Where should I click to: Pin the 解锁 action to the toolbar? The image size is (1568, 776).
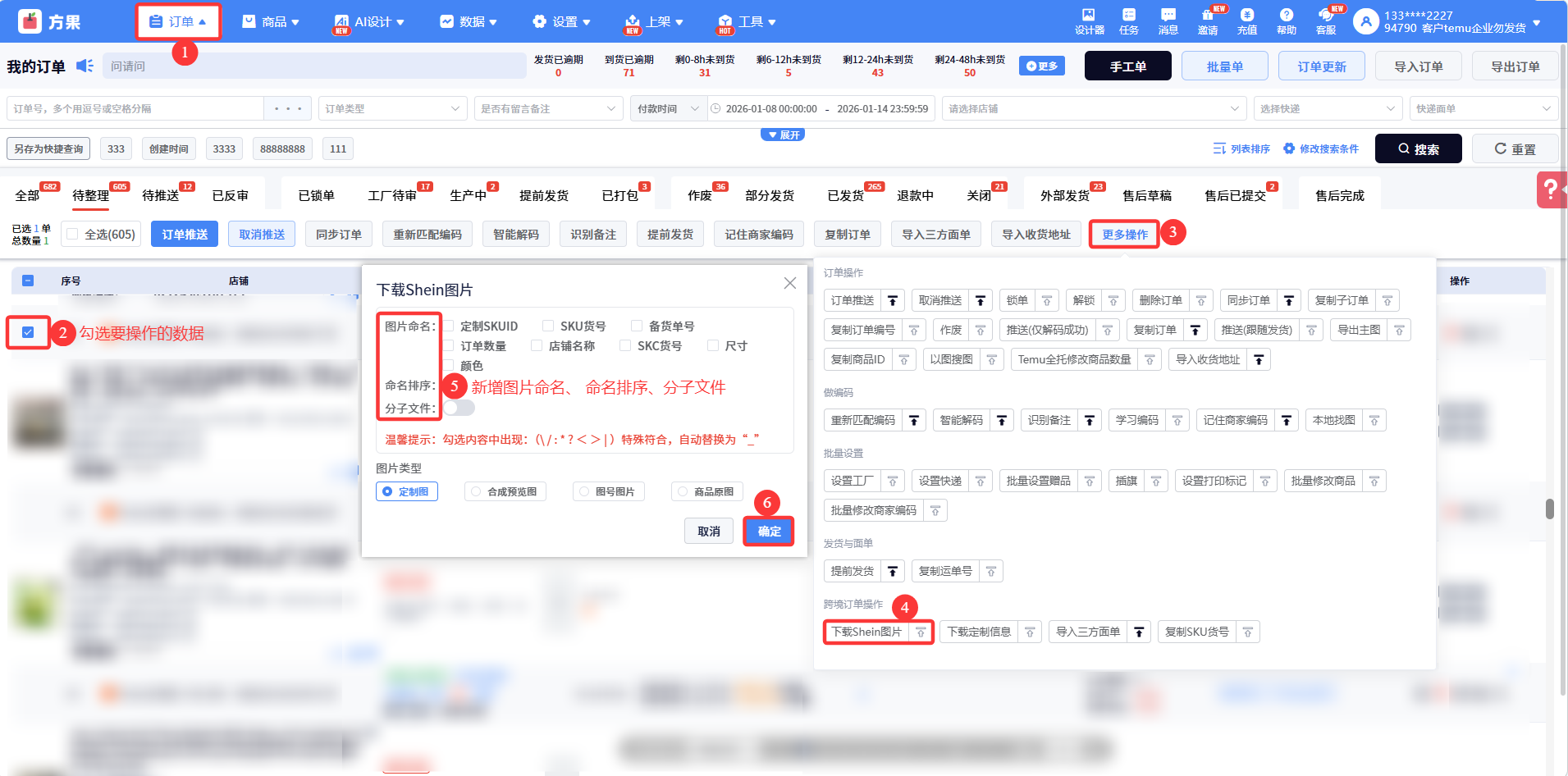1113,301
